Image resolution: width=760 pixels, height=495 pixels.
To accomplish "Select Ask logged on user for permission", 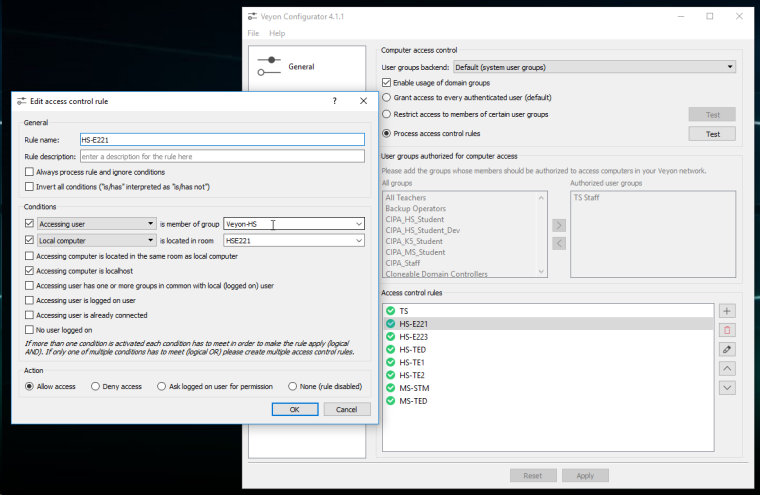I will 161,386.
